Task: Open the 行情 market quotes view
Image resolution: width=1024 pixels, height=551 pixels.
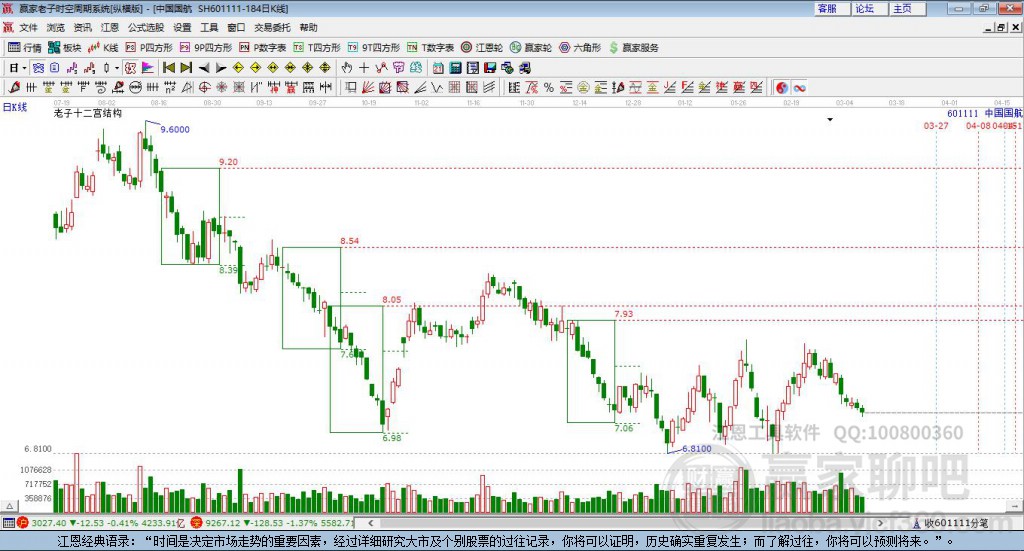Action: point(25,48)
